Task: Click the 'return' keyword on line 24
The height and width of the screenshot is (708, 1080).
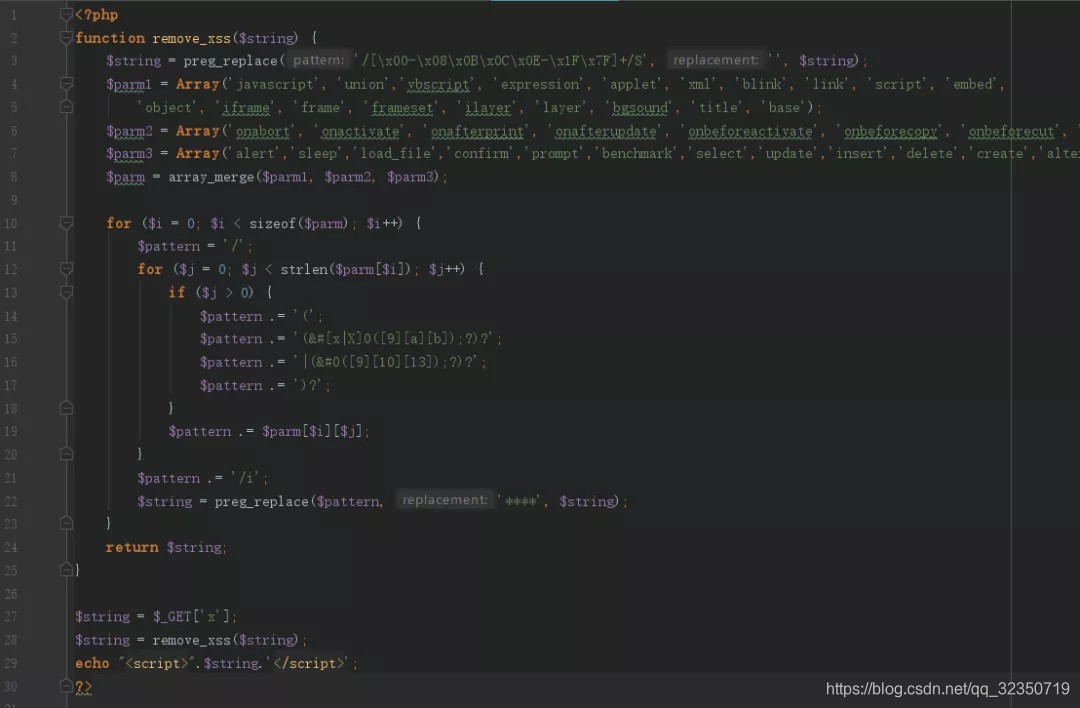Action: (x=132, y=548)
